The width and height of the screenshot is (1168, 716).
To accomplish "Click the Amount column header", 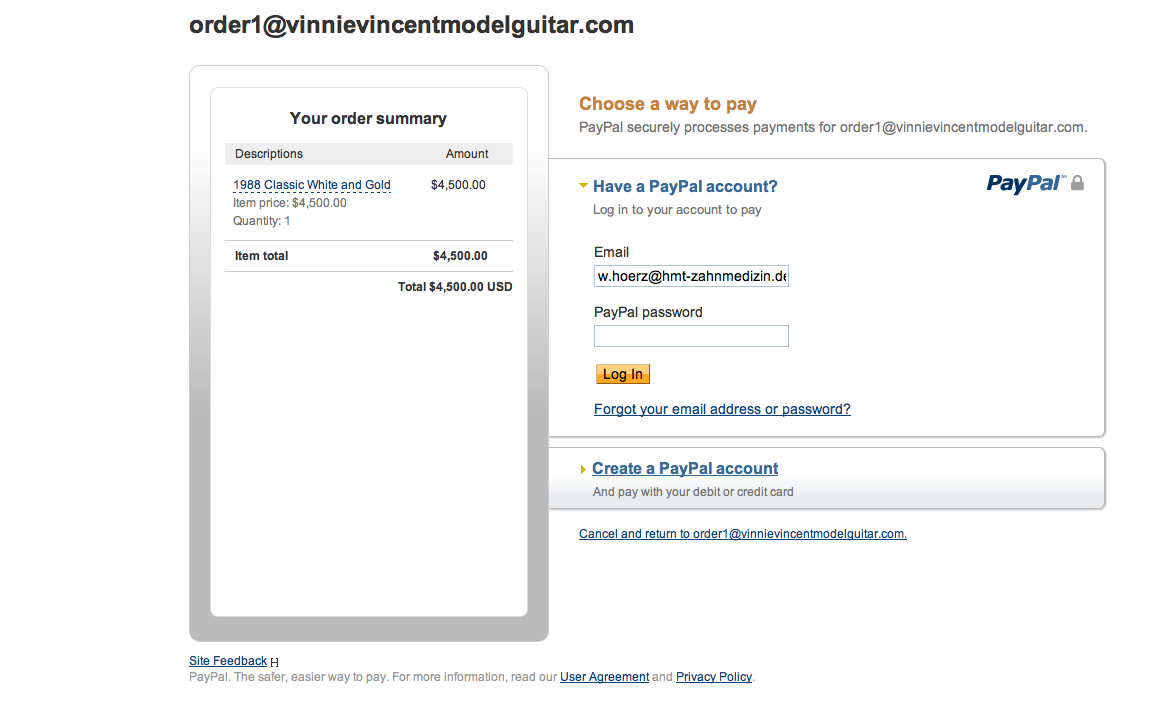I will point(467,154).
